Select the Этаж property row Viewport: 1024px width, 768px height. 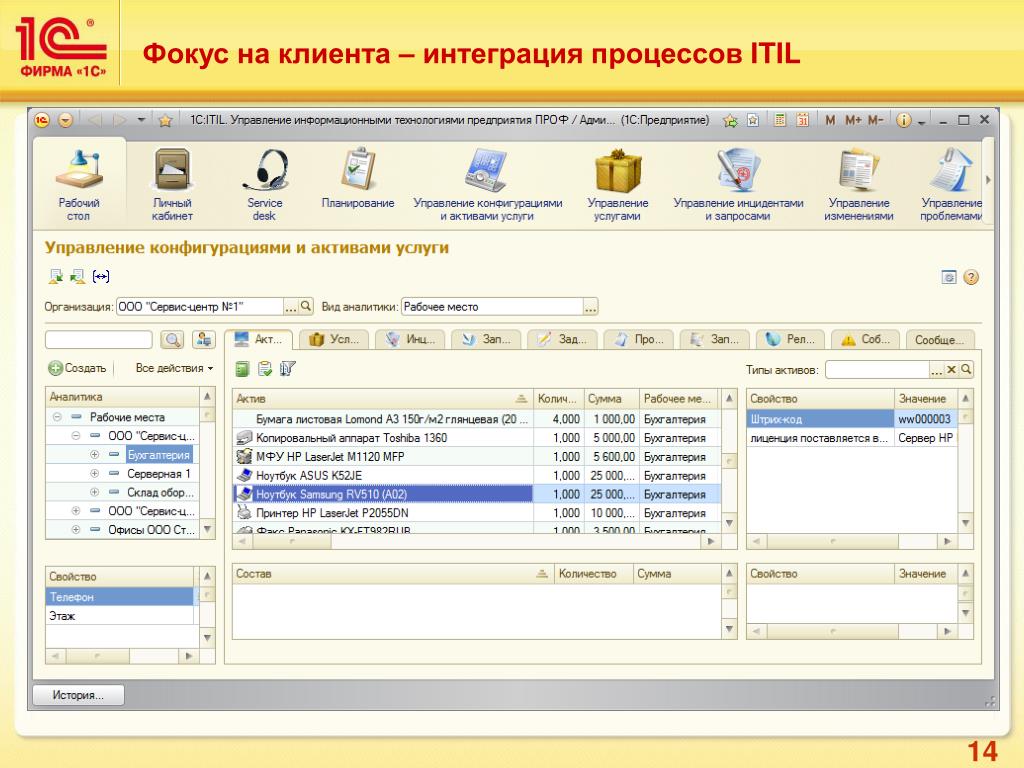pos(120,616)
